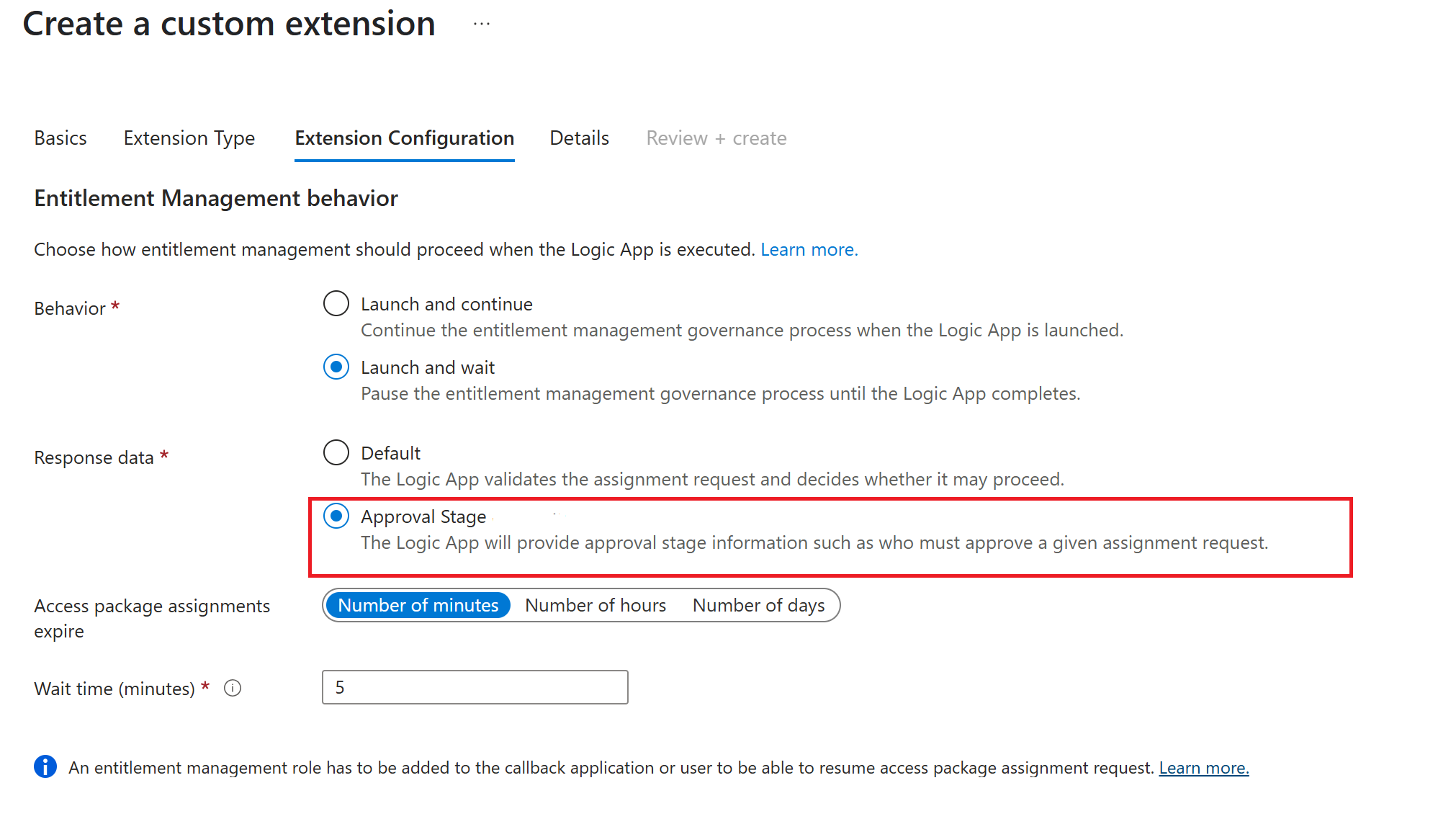Switch to the Basics tab

coord(60,138)
